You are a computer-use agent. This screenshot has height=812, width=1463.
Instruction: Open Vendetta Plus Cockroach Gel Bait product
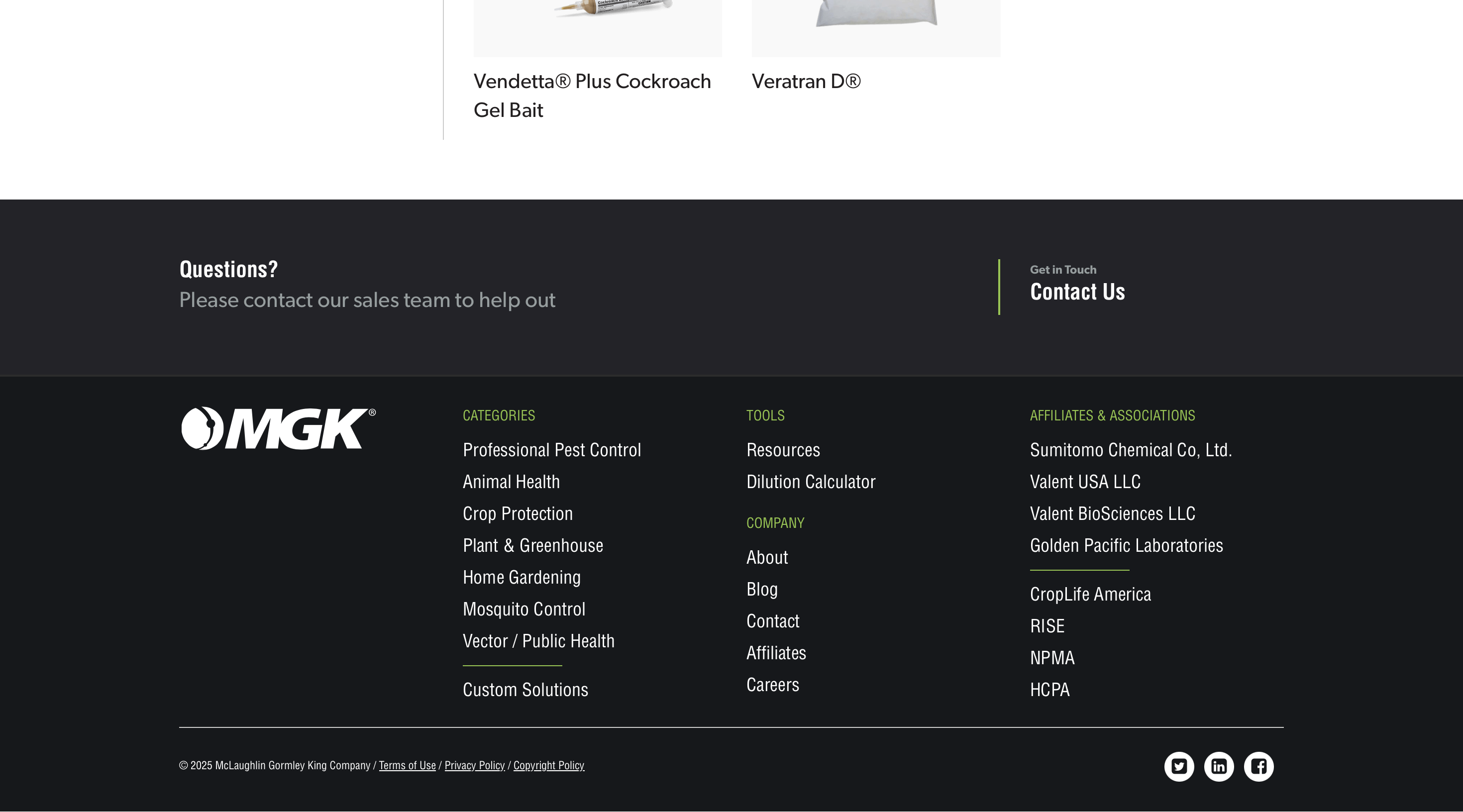pos(592,96)
